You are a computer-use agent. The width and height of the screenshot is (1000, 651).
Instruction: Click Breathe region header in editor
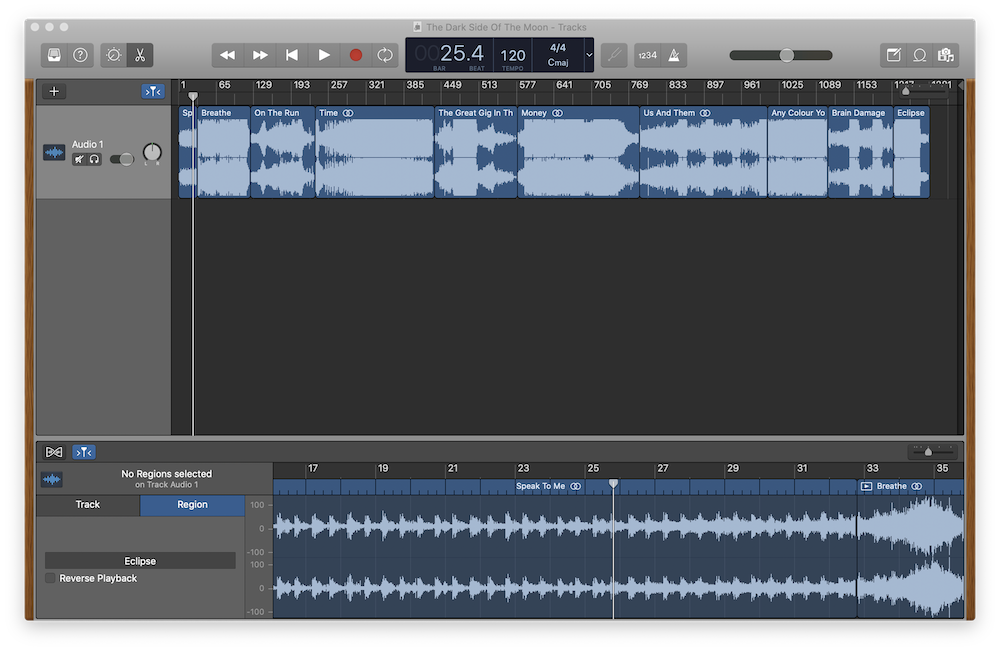pos(892,486)
